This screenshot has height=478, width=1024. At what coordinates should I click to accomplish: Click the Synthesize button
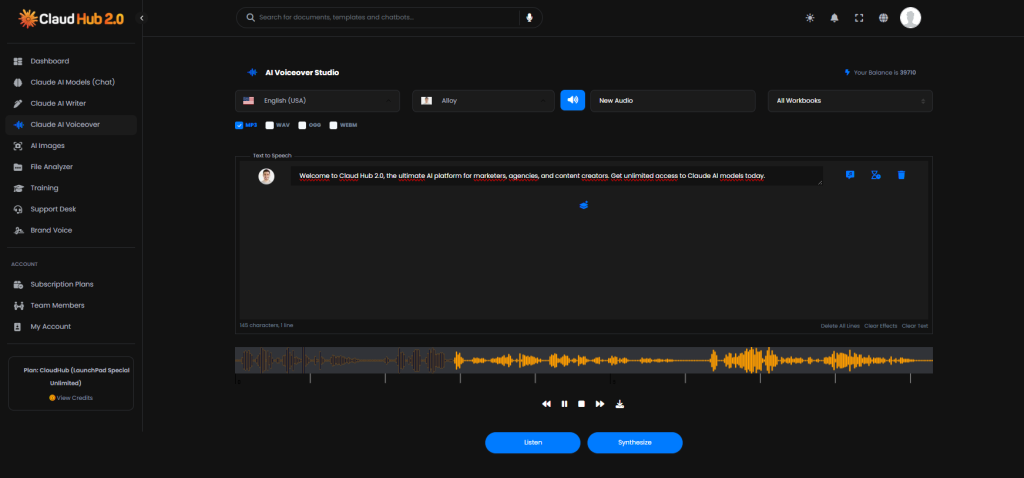(635, 443)
